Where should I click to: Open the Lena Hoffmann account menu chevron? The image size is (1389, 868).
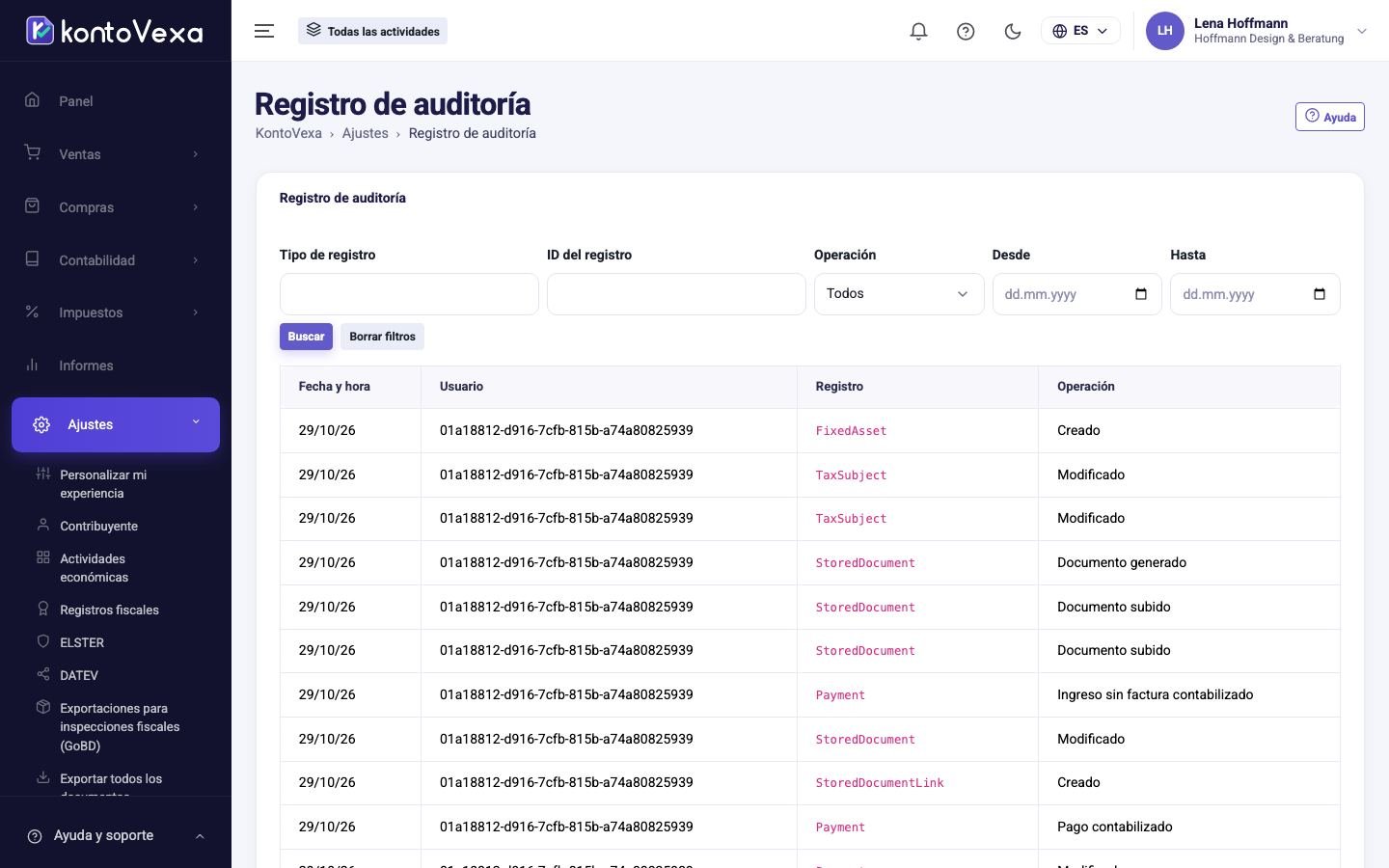[1362, 31]
